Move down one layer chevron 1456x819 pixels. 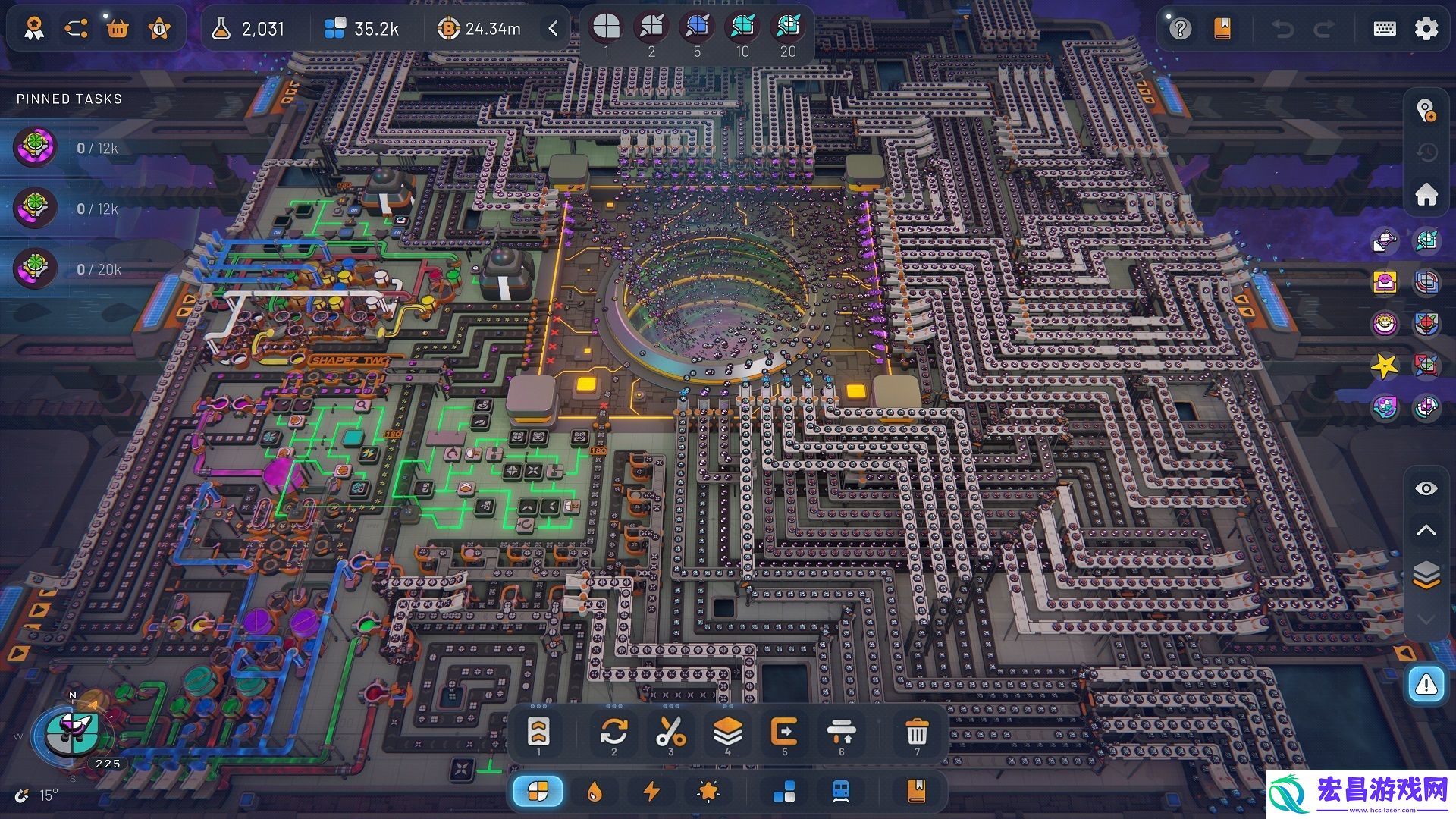point(1426,620)
